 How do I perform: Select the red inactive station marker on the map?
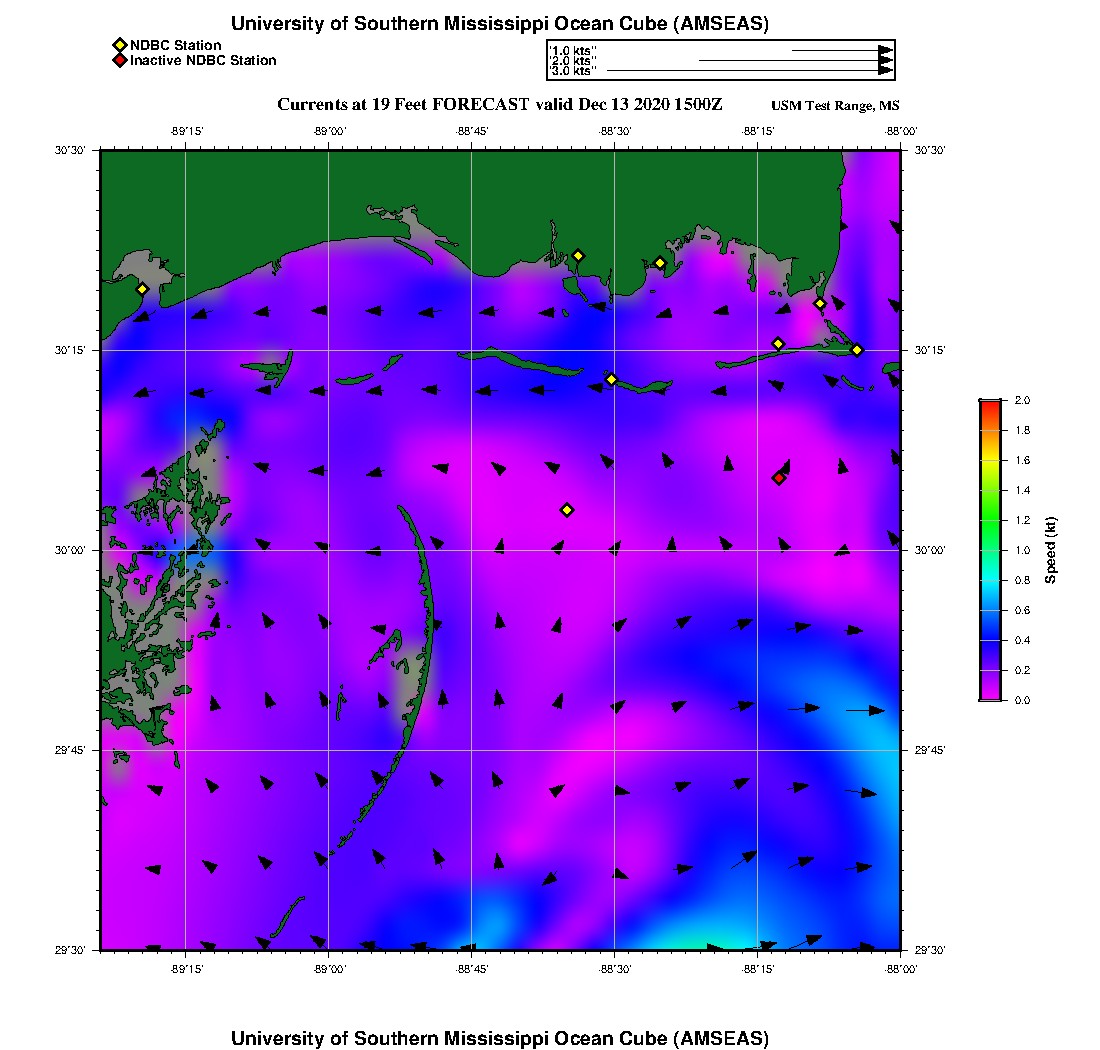click(x=779, y=478)
